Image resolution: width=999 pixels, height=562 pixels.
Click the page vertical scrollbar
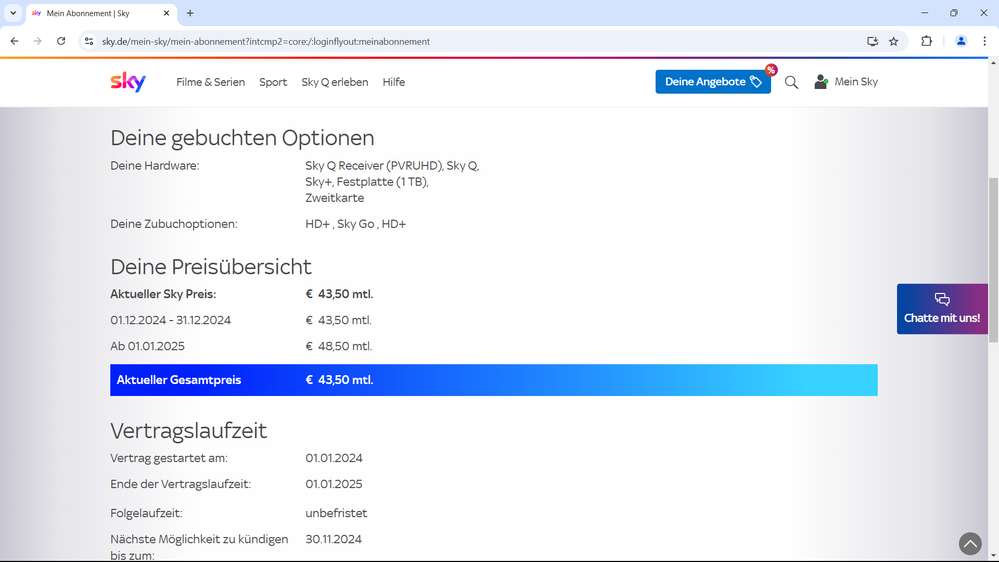993,260
